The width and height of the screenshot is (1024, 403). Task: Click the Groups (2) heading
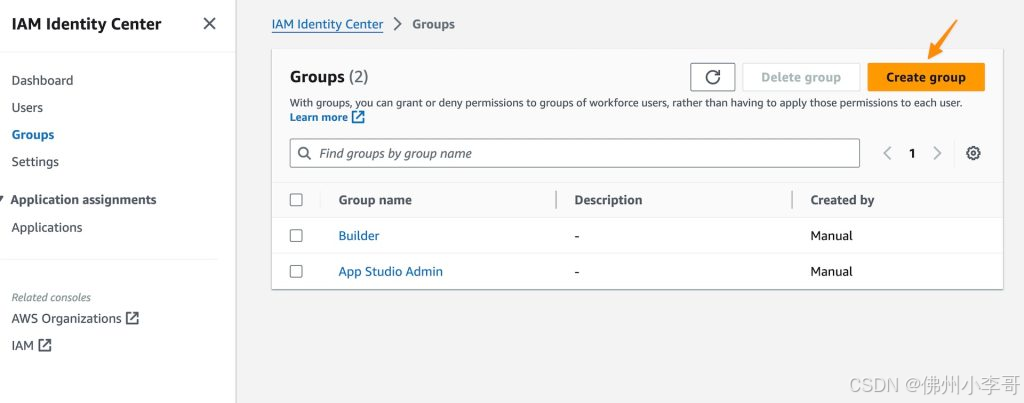329,77
